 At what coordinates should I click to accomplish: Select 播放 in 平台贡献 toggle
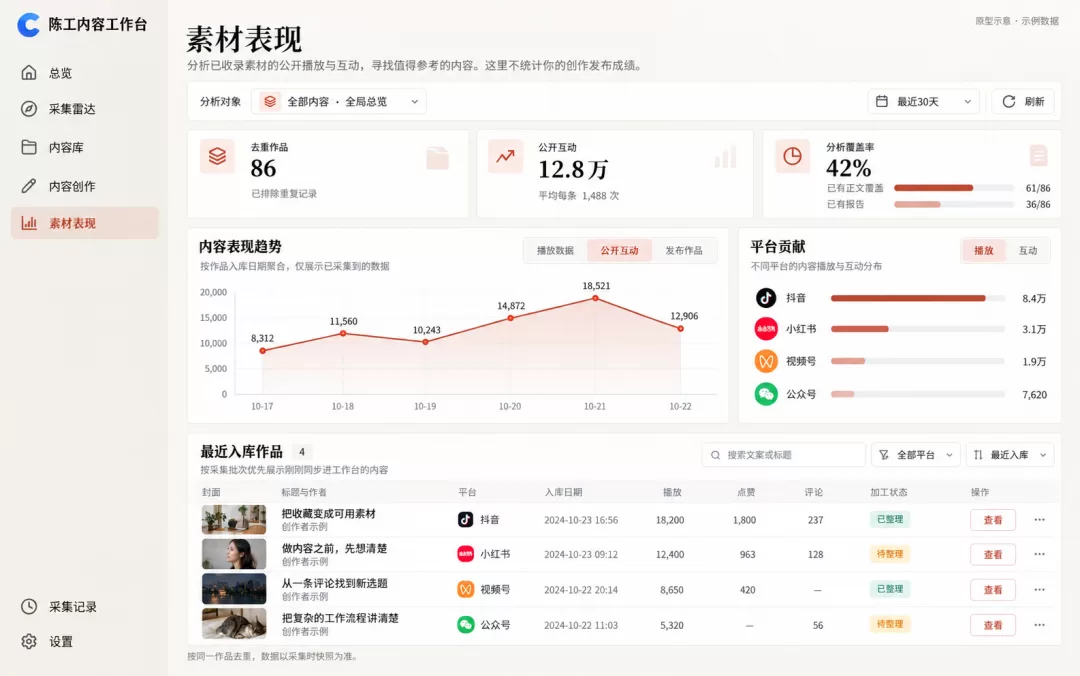point(984,250)
